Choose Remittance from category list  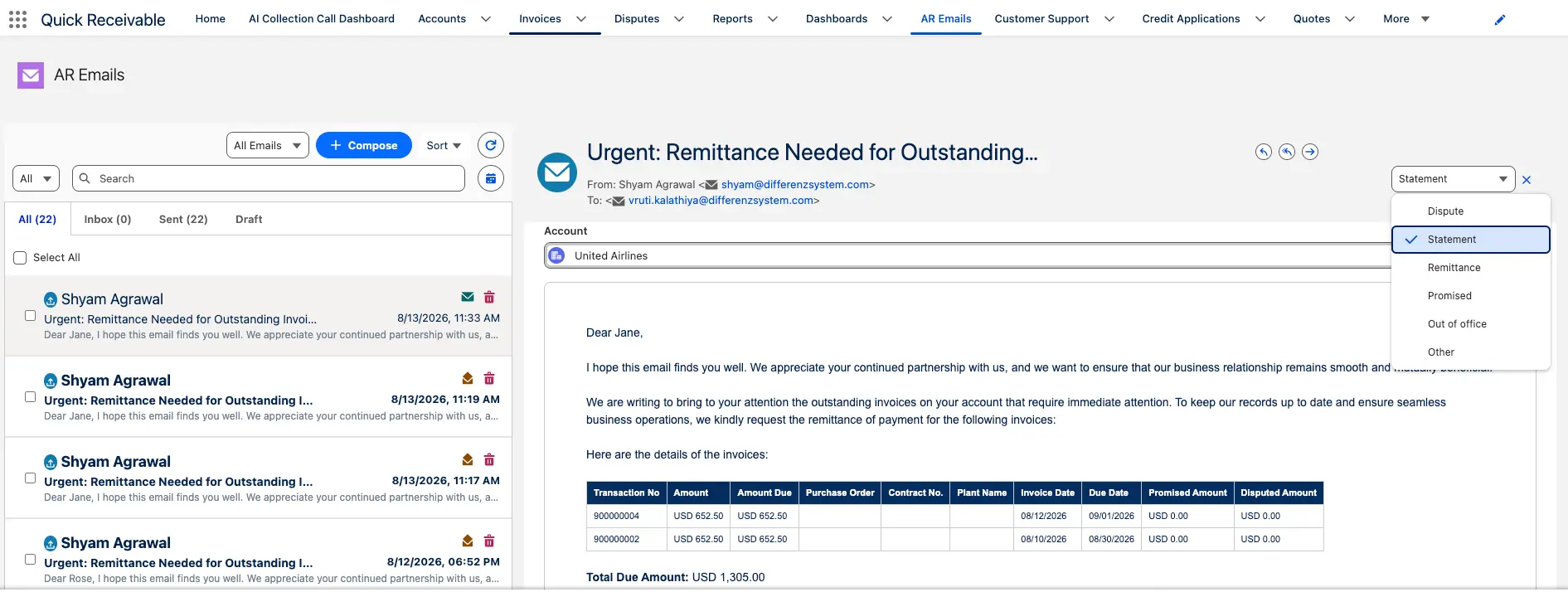1471,268
